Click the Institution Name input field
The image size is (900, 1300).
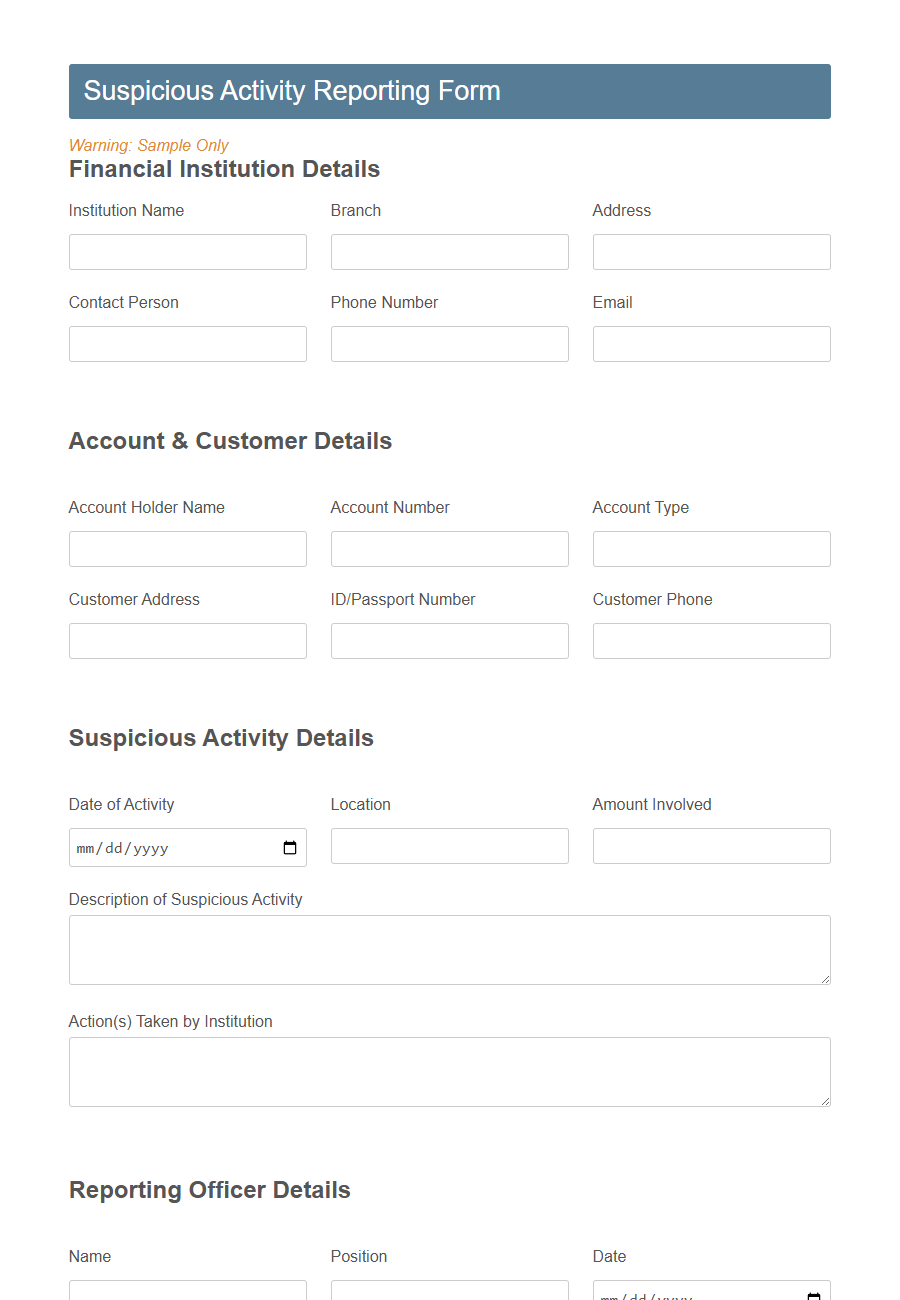187,251
